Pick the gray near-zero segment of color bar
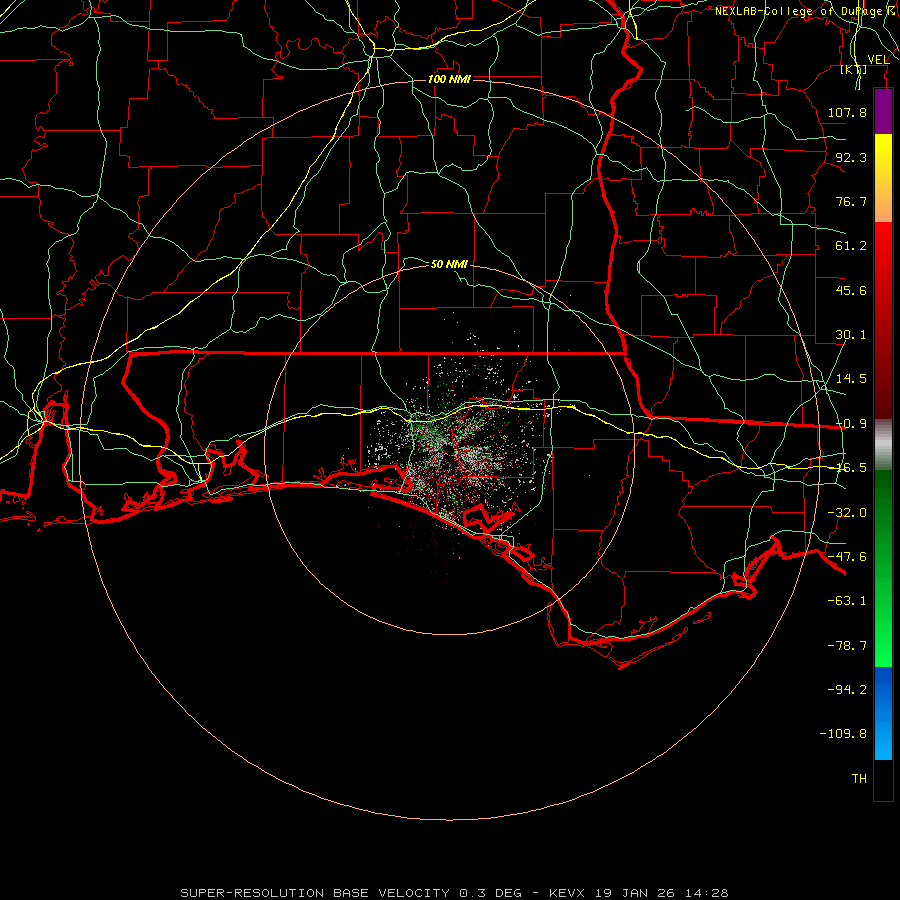 coord(883,444)
